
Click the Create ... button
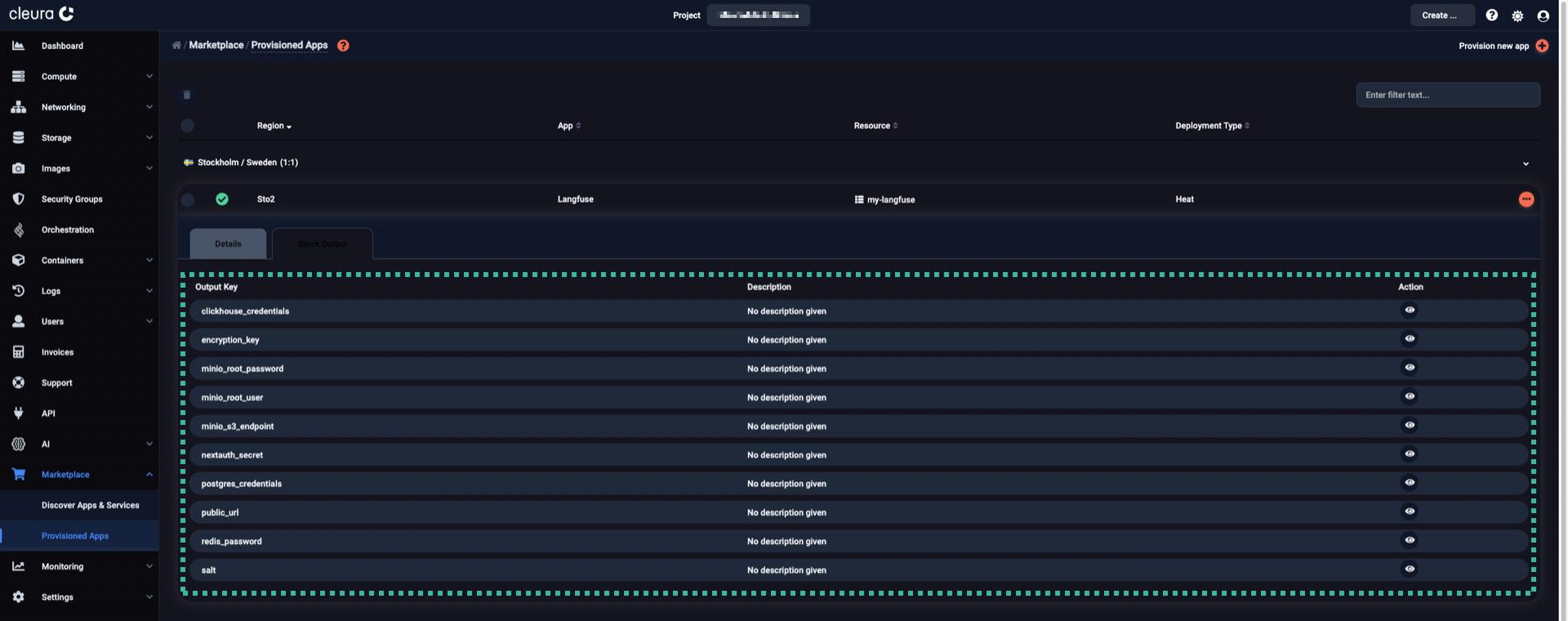point(1441,16)
